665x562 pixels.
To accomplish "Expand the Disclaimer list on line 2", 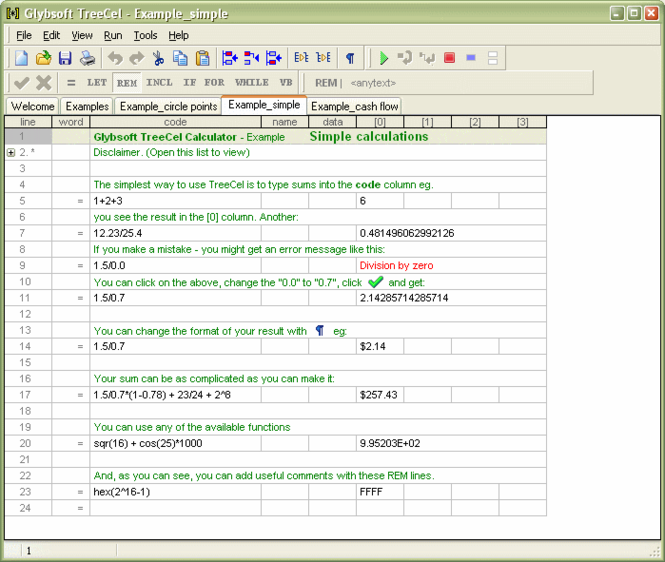I will 11,152.
